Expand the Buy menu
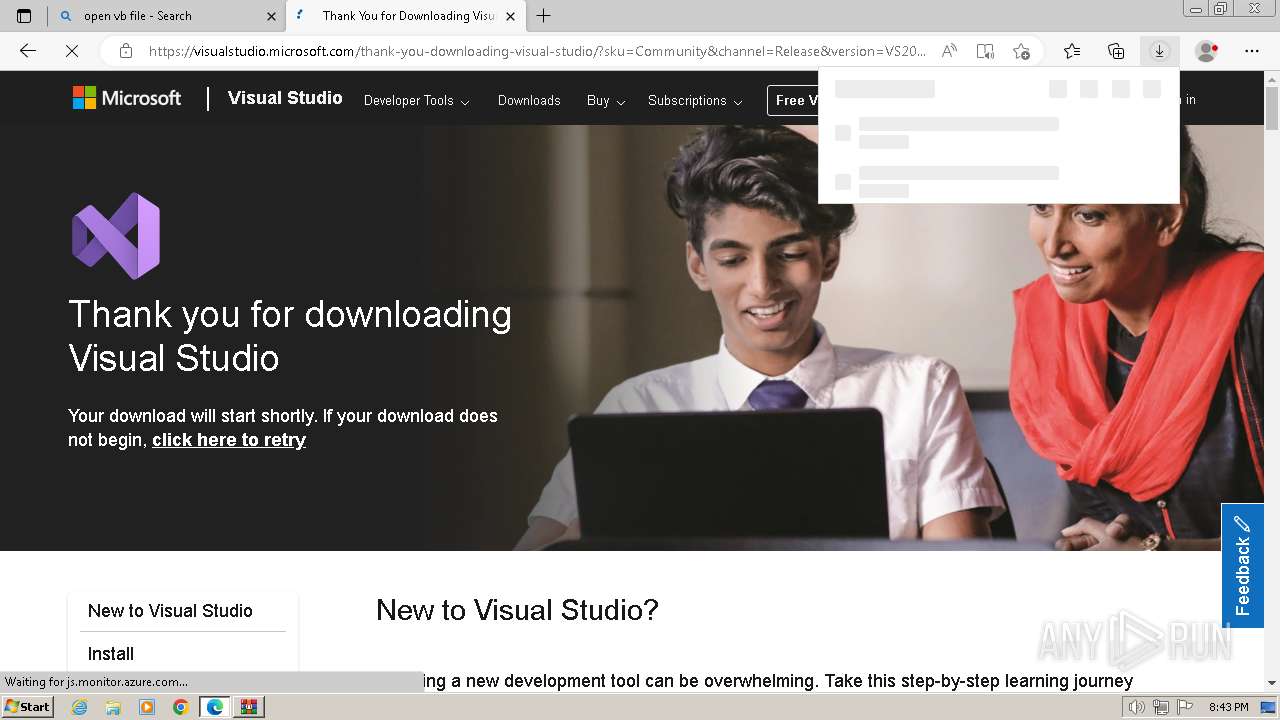The width and height of the screenshot is (1280, 720). pos(606,100)
